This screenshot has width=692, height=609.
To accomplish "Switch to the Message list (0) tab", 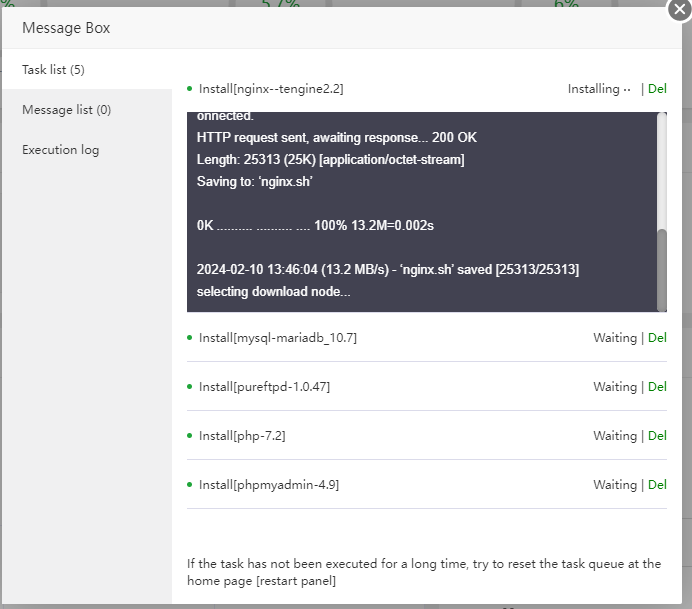I will click(66, 110).
